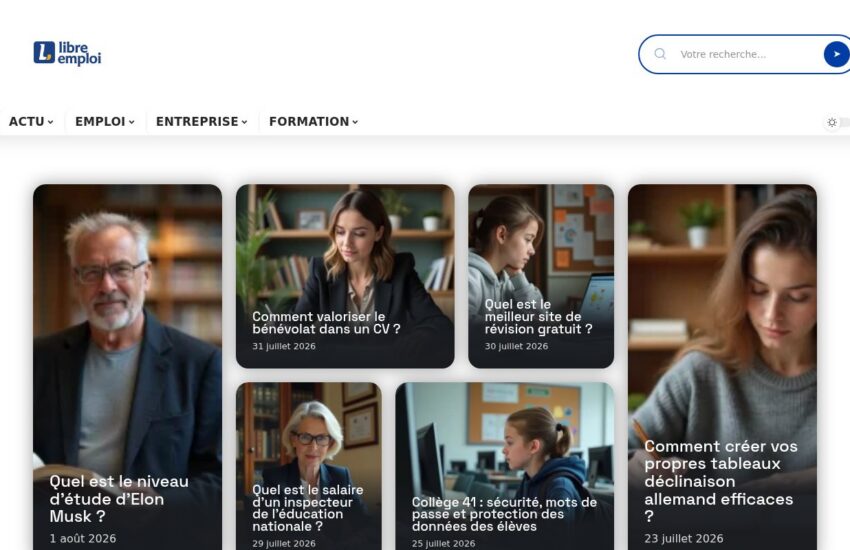This screenshot has width=850, height=550.
Task: Open the best free revision site article
Action: pos(538,316)
